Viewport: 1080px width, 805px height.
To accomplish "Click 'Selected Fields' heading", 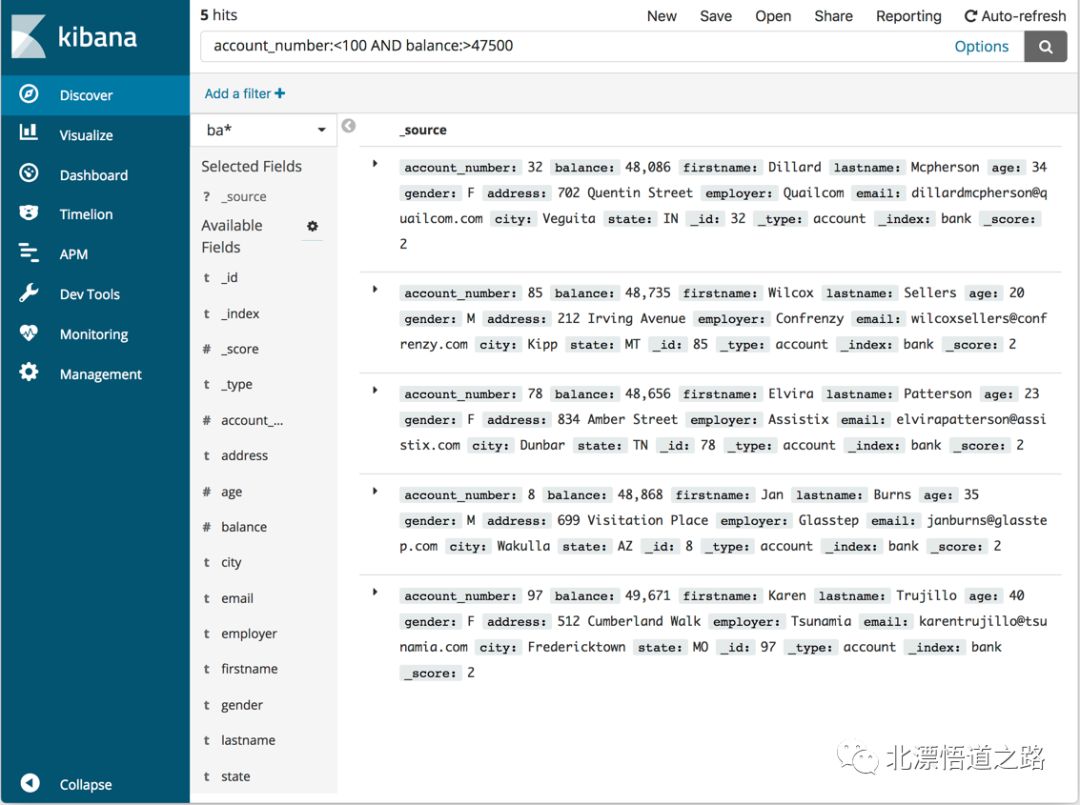I will click(x=251, y=166).
